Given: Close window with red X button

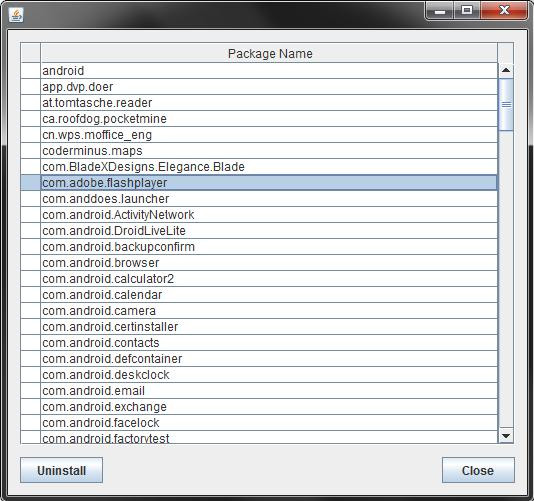Looking at the screenshot, I should tap(504, 11).
